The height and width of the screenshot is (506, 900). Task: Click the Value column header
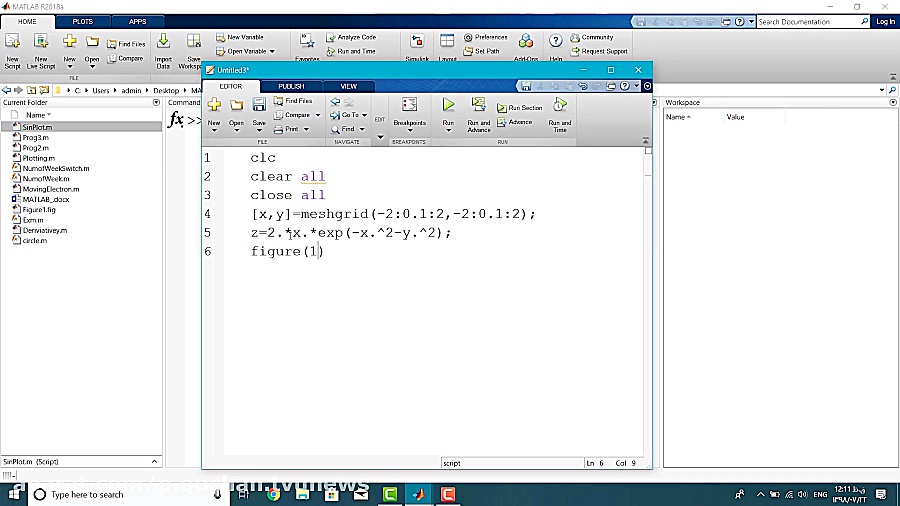735,117
